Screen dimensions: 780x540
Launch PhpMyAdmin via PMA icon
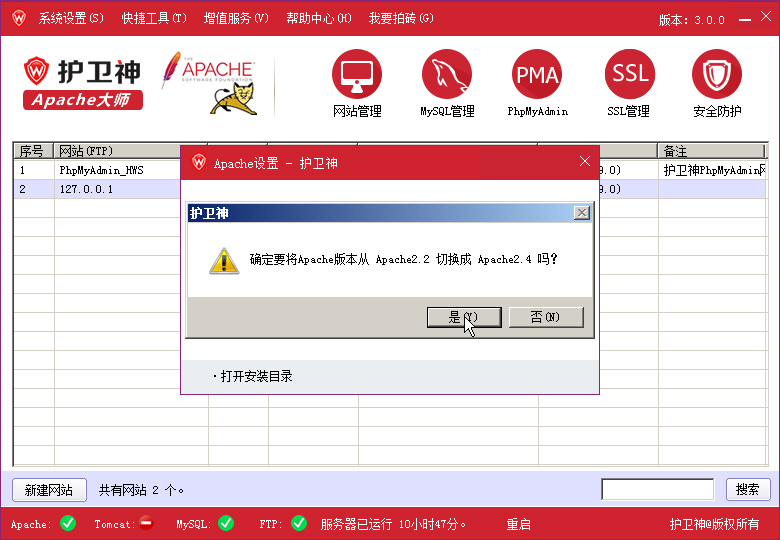537,74
